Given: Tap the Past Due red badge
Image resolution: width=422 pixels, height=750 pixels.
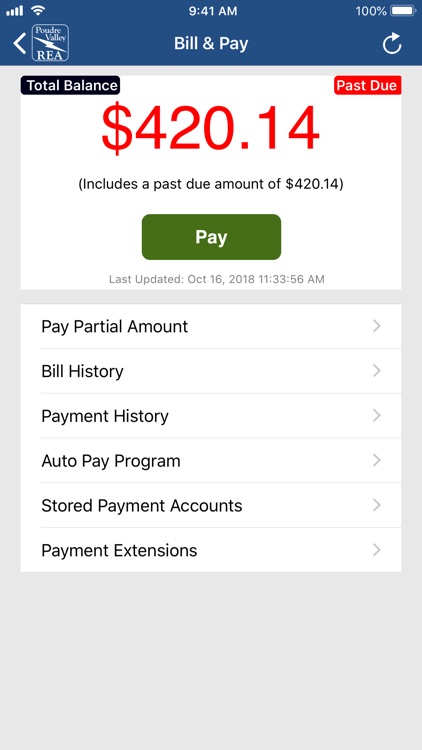Looking at the screenshot, I should click(367, 85).
